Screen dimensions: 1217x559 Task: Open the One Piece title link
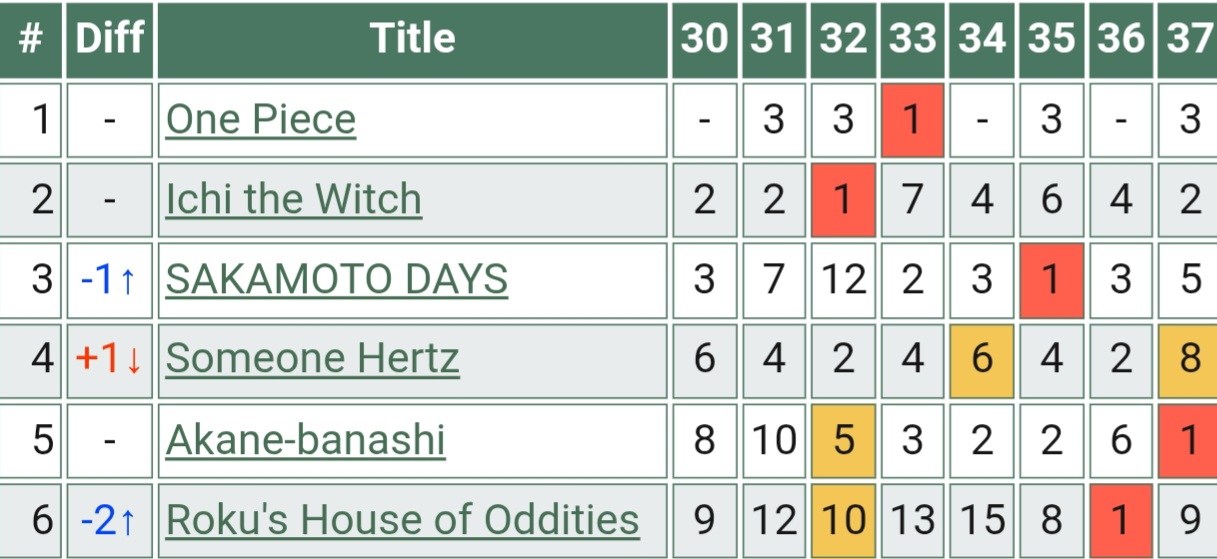(261, 120)
